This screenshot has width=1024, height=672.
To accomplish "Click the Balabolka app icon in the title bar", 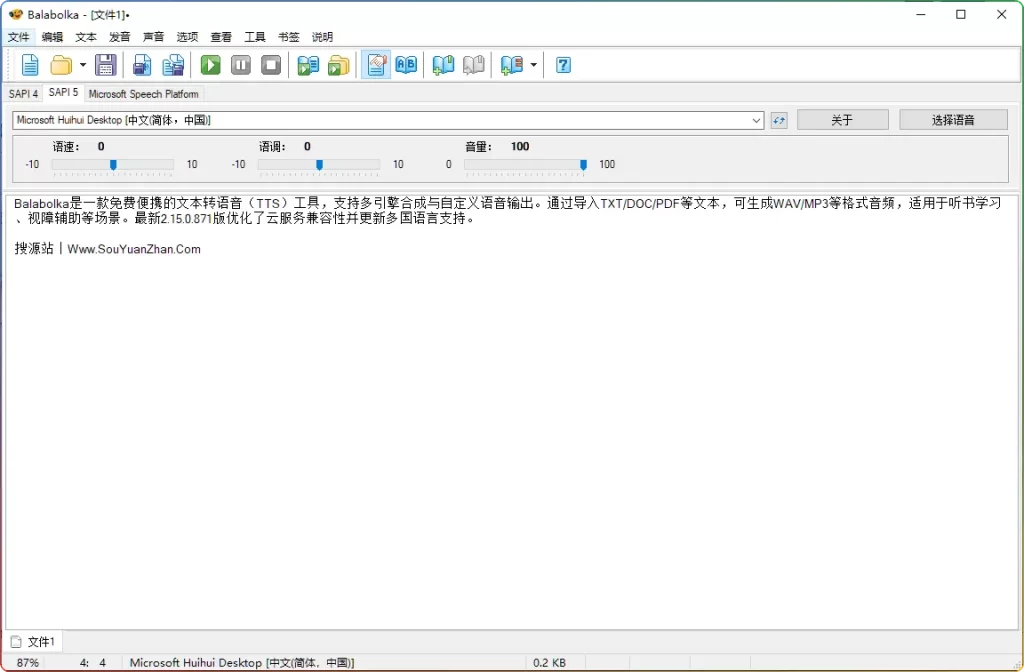I will point(16,14).
